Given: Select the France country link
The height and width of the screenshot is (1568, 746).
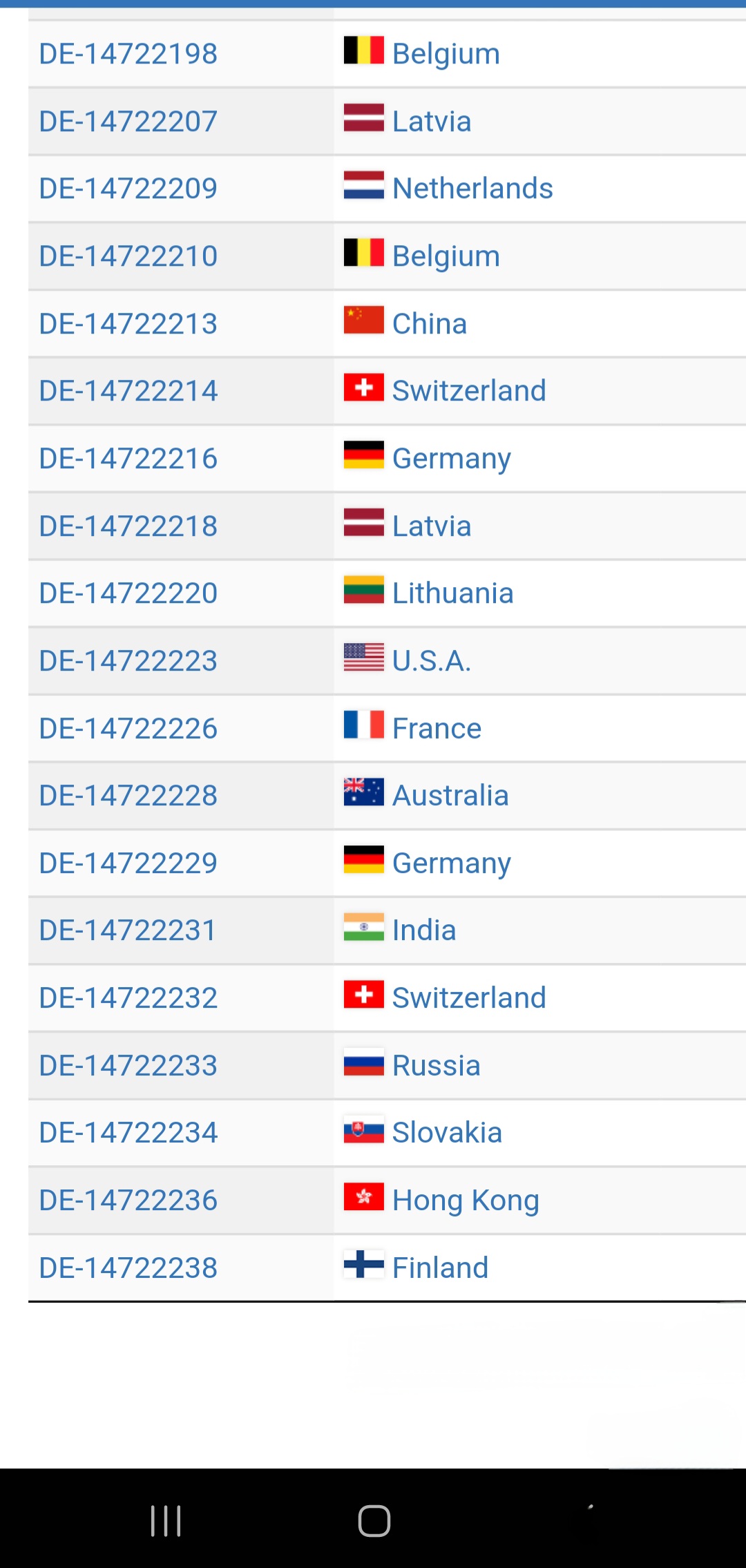Looking at the screenshot, I should (x=437, y=729).
